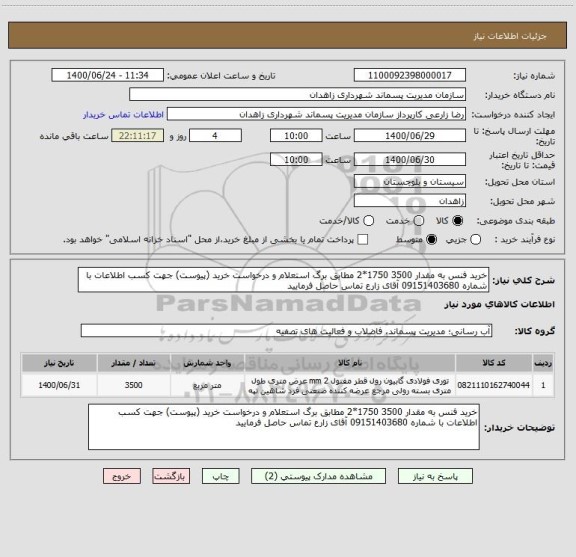Click the need number field 1100092398000017
The height and width of the screenshot is (557, 576).
coord(410,75)
